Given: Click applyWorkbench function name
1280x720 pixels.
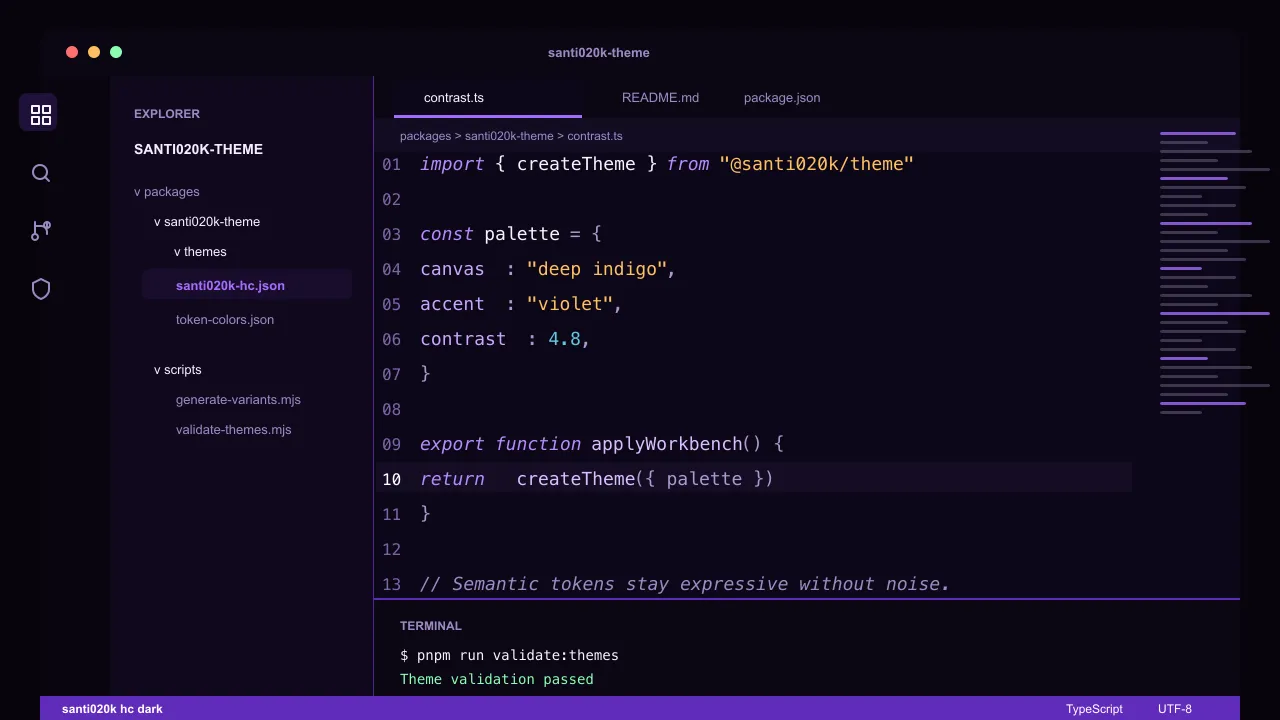Looking at the screenshot, I should 666,444.
